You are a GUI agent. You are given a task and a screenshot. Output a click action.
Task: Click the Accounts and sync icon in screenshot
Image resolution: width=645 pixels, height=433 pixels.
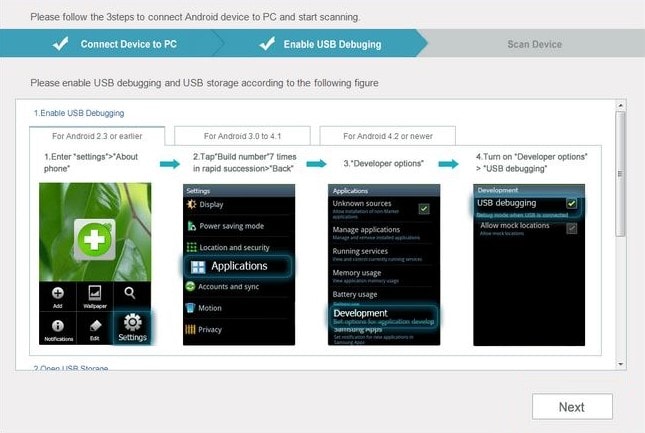click(190, 286)
